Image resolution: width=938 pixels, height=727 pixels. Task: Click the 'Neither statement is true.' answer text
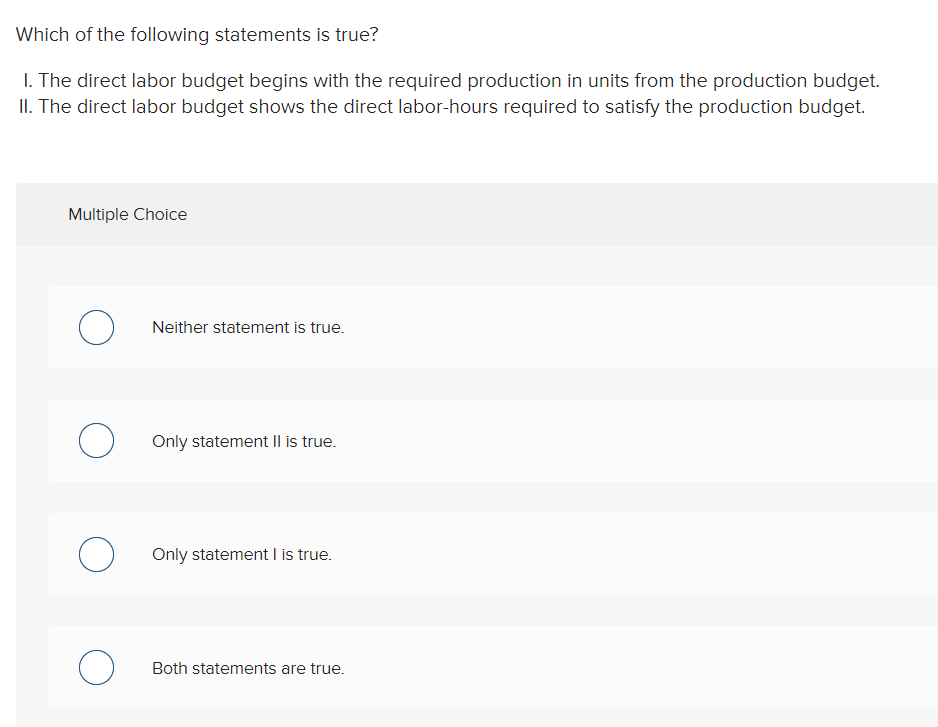tap(248, 328)
